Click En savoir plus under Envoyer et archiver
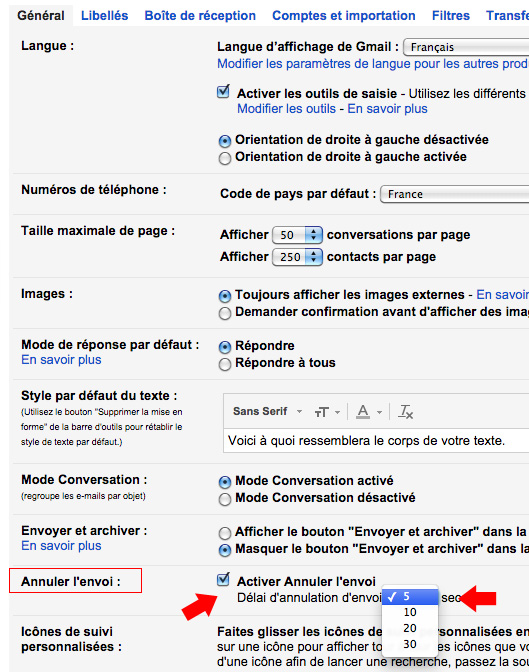This screenshot has width=529, height=672. [x=61, y=546]
